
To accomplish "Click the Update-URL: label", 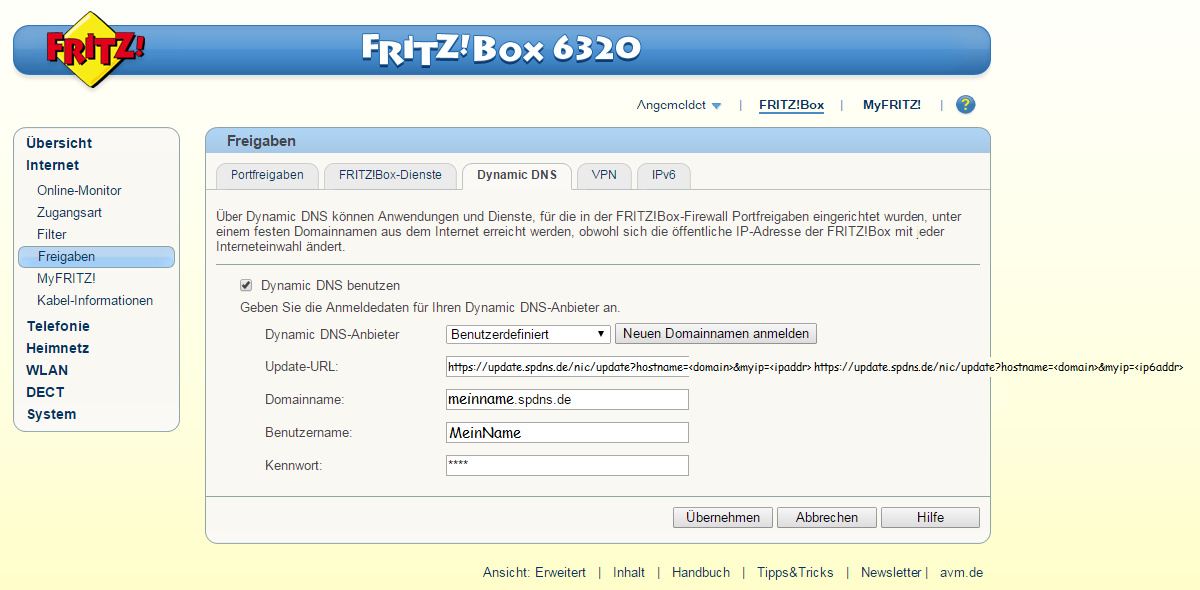I will [302, 367].
